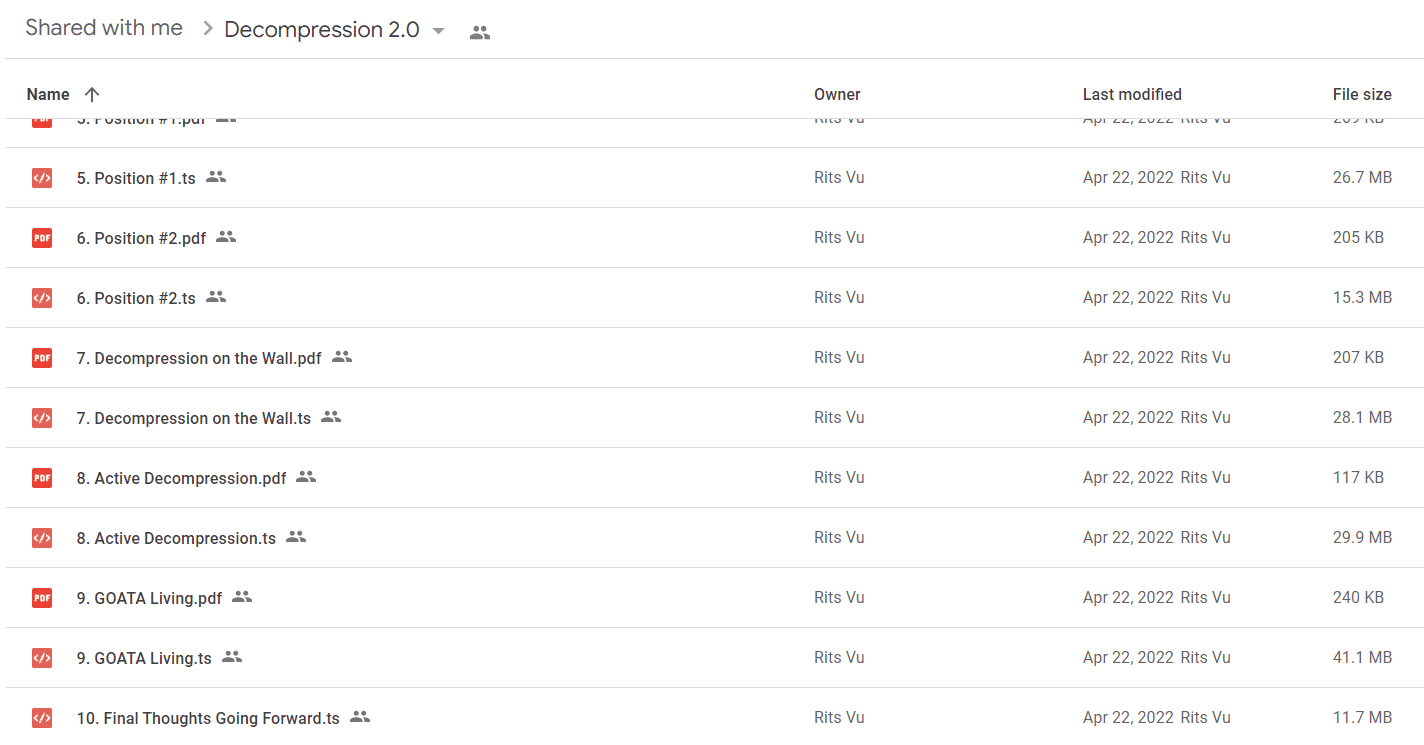Select 9. GOATA Living.ts
Image resolution: width=1424 pixels, height=745 pixels.
(144, 658)
